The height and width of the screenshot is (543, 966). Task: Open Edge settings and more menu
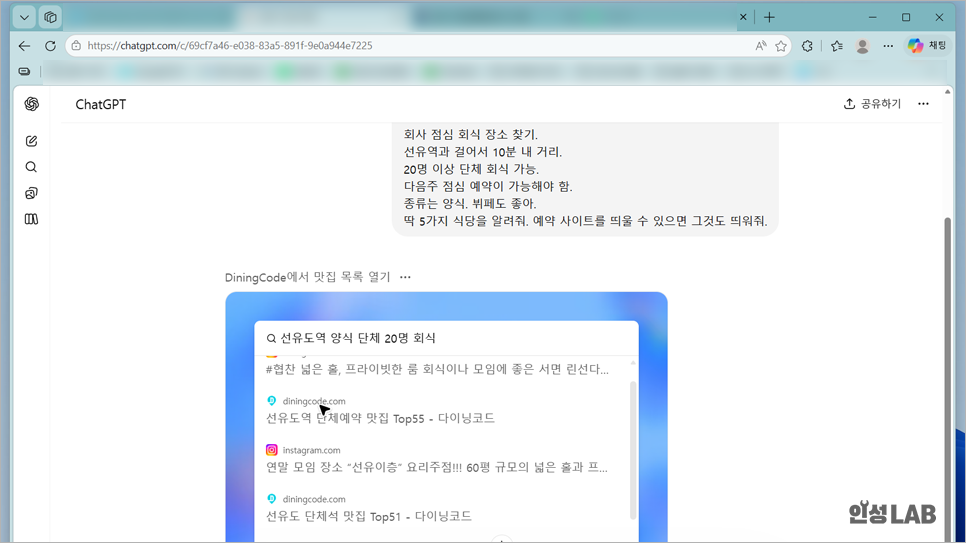(888, 46)
